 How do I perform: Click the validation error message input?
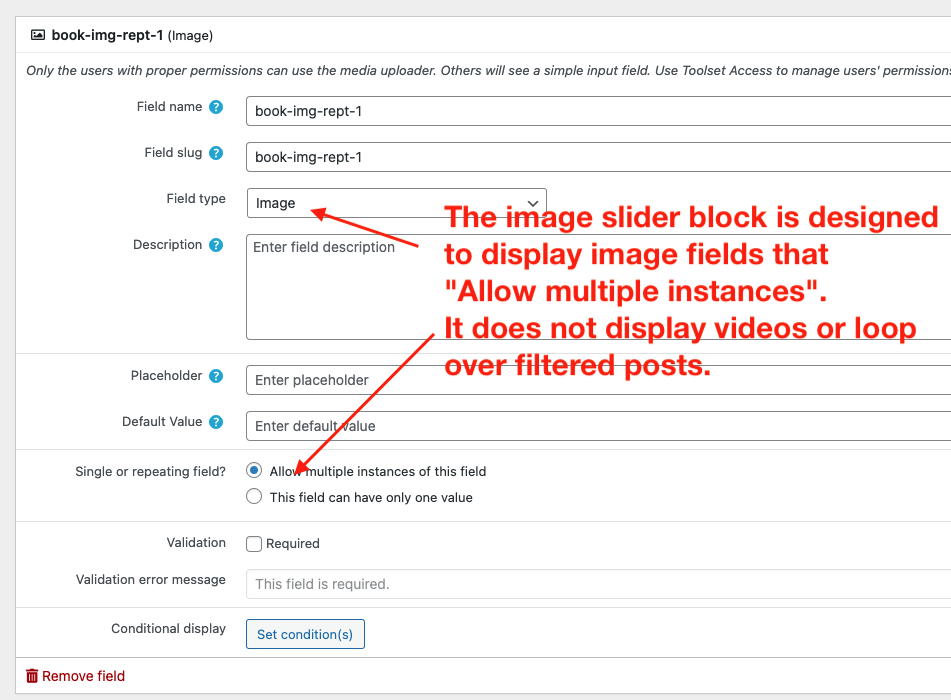click(598, 584)
